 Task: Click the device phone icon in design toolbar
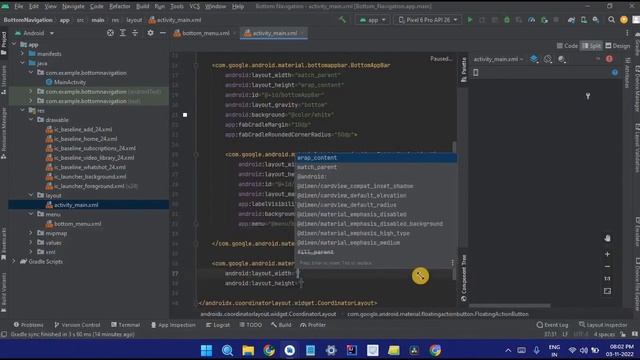(x=476, y=73)
